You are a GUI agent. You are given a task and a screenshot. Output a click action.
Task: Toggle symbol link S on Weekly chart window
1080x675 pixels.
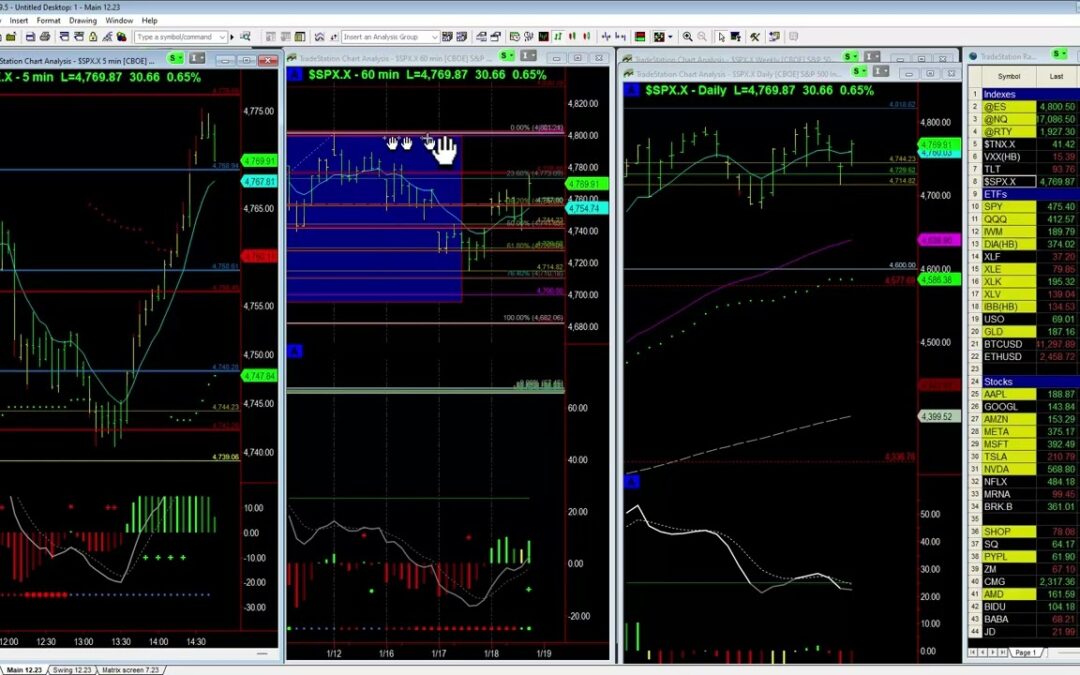point(851,56)
